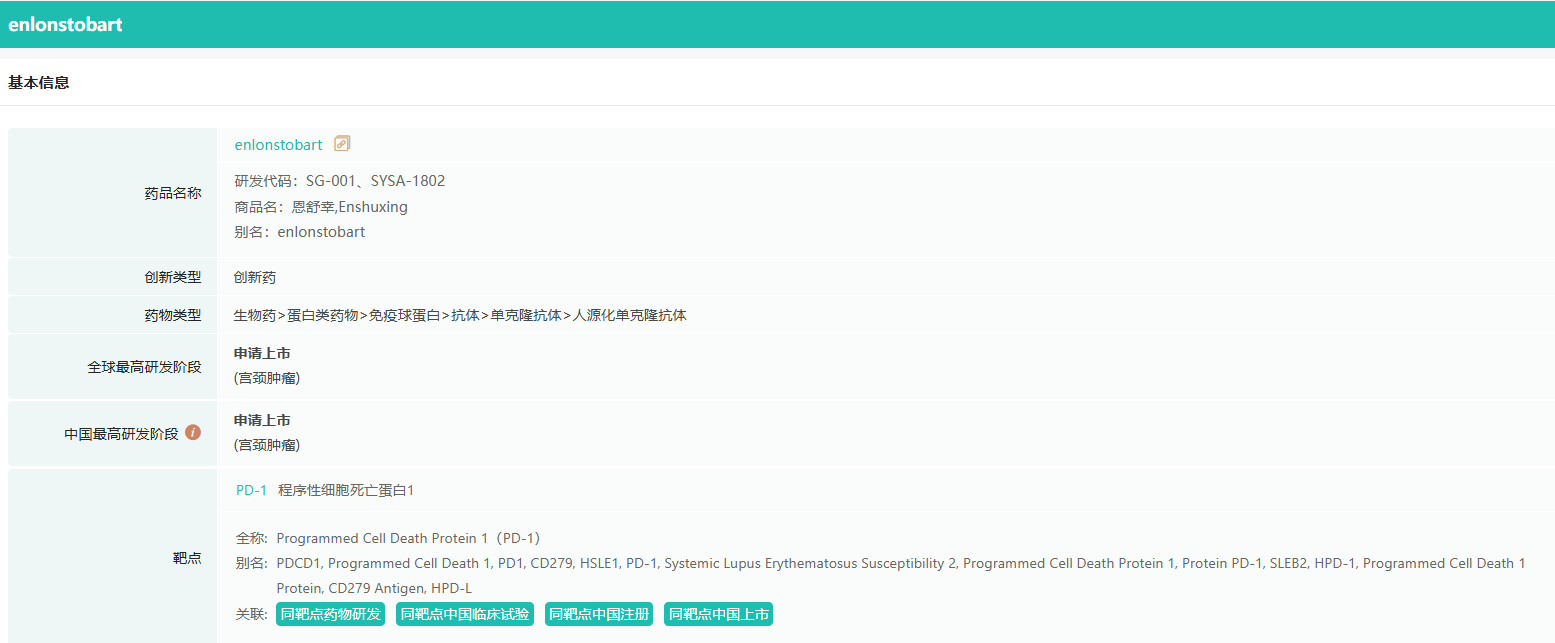1555x643 pixels.
Task: Click the 全称 Programmed Cell Death Protein 1 line
Action: tap(388, 538)
